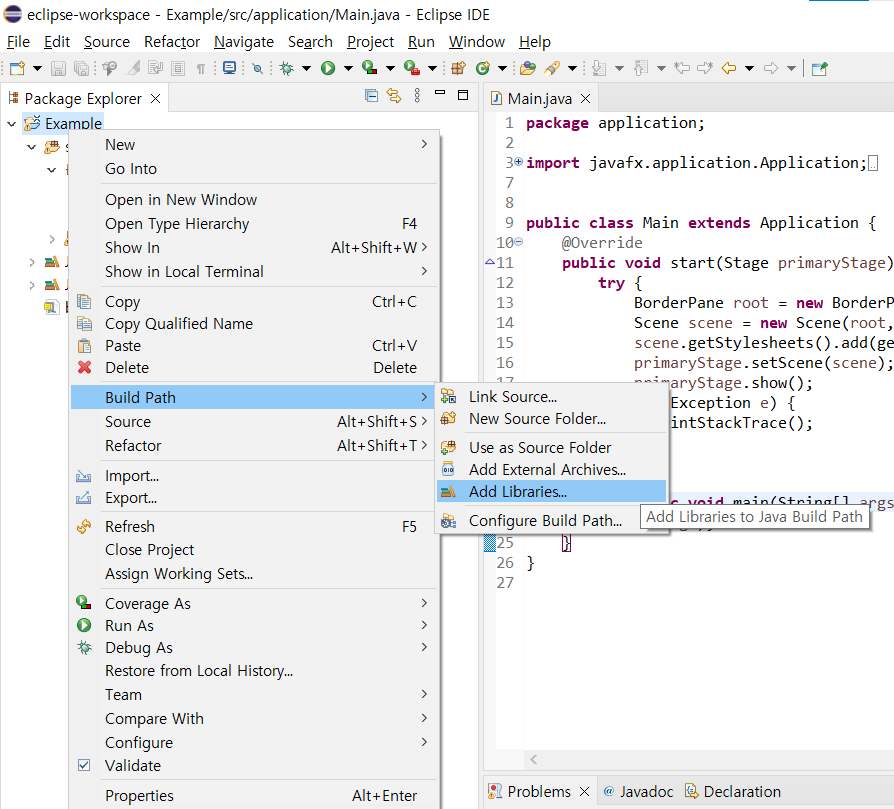This screenshot has height=809, width=894.
Task: Choose Copy in the context menu
Action: (254, 302)
